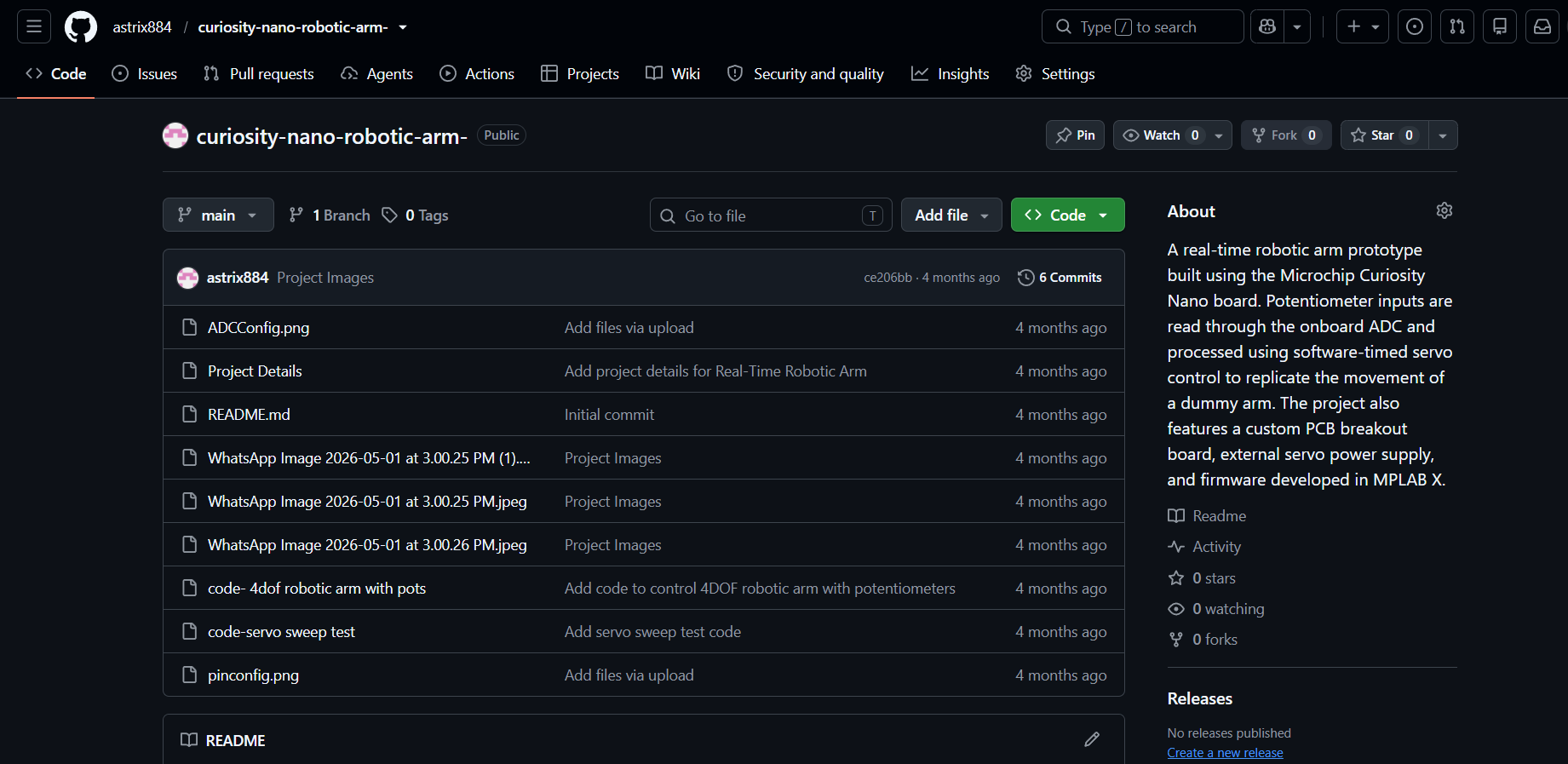Image resolution: width=1568 pixels, height=764 pixels.
Task: View the 6 Commits history
Action: [x=1060, y=278]
